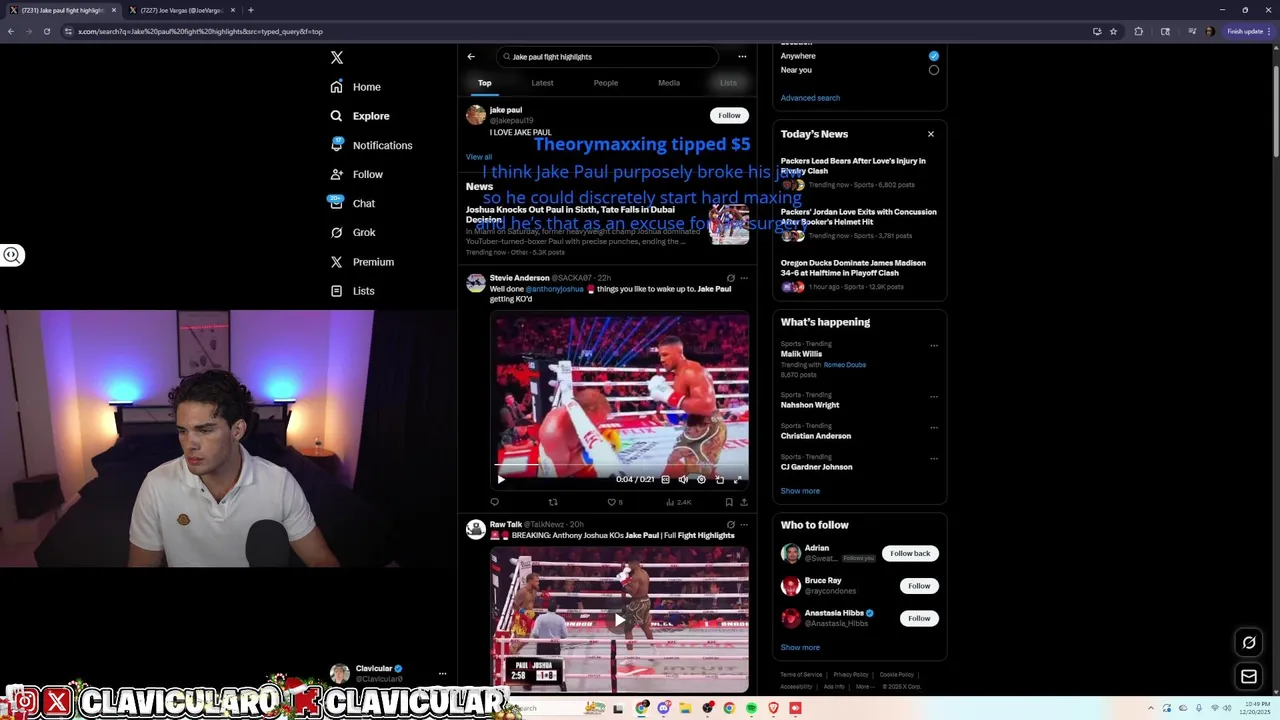Select the Anywhere location radio button
Image resolution: width=1280 pixels, height=720 pixels.
(934, 56)
